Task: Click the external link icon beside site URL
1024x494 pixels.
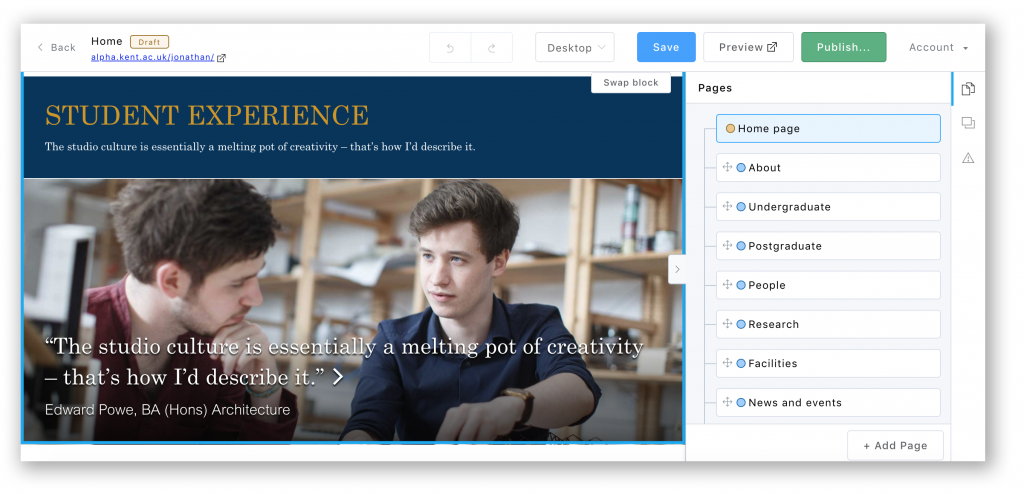Action: coord(222,58)
